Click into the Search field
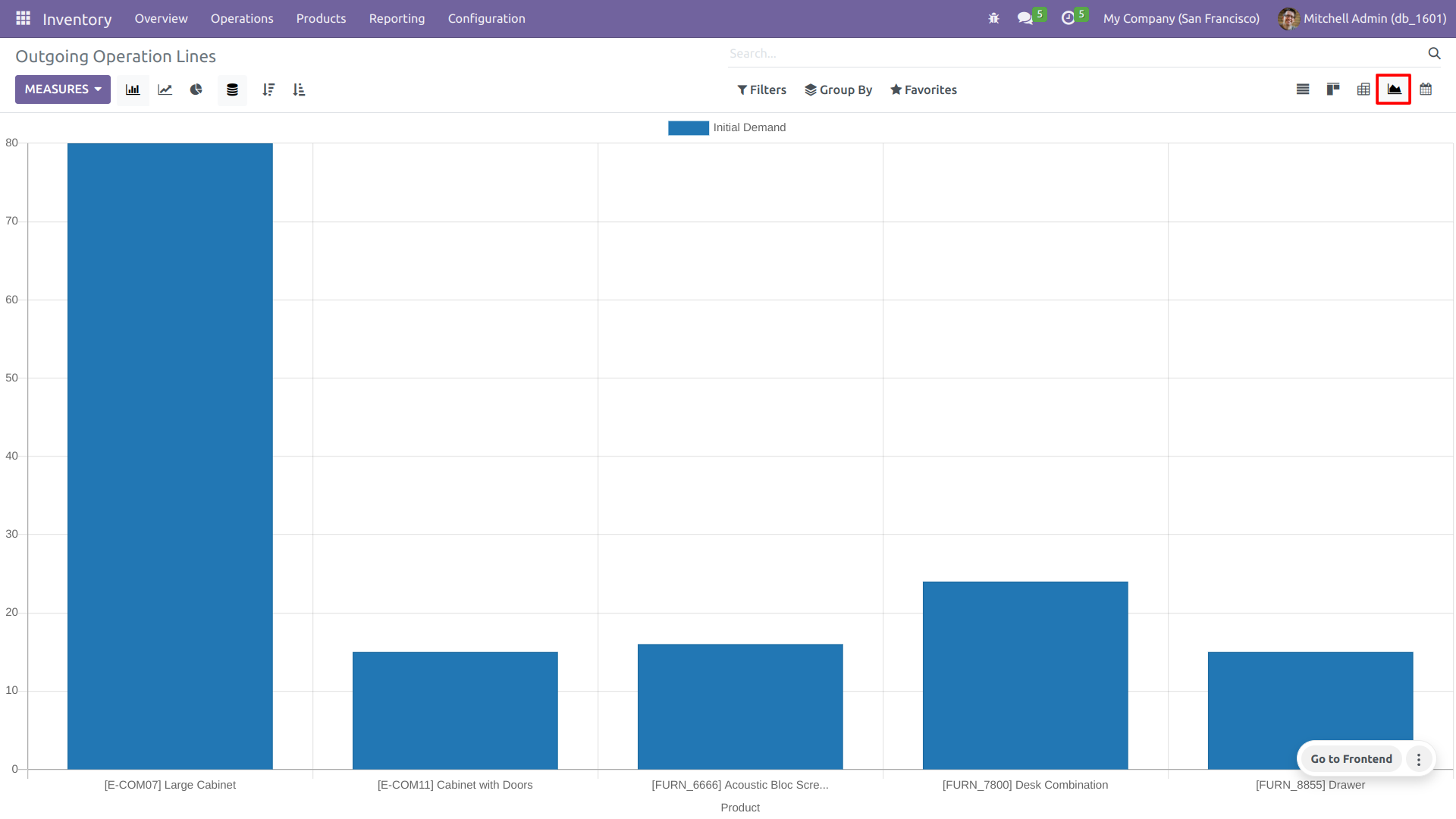This screenshot has width=1456, height=819. point(1077,53)
